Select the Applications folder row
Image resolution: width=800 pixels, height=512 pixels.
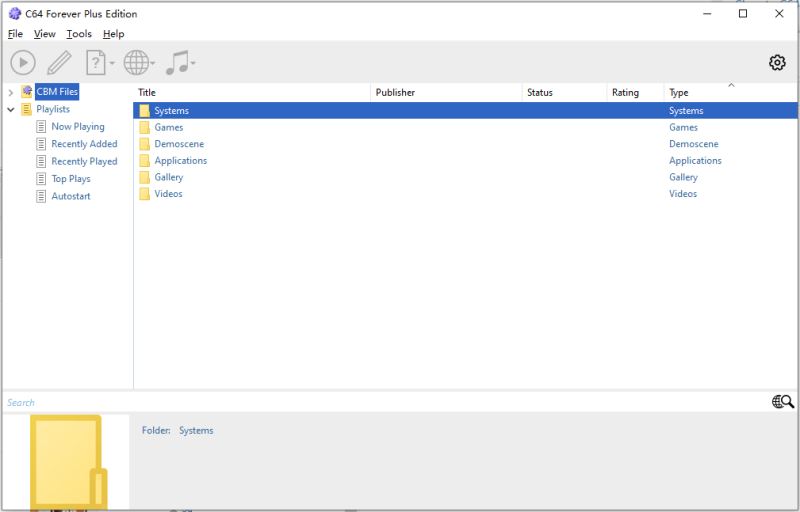465,161
